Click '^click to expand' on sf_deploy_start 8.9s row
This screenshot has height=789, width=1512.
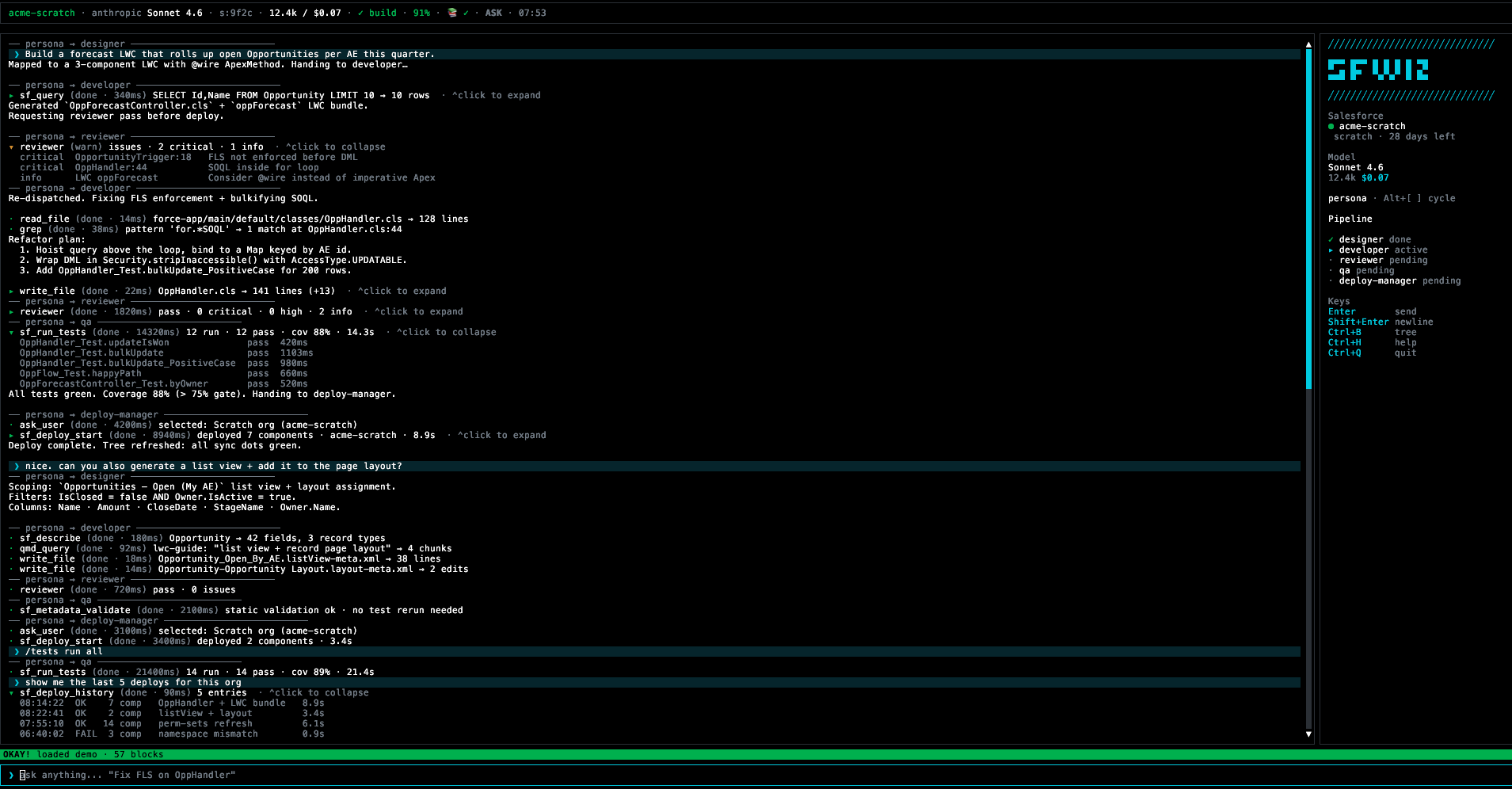(x=502, y=435)
